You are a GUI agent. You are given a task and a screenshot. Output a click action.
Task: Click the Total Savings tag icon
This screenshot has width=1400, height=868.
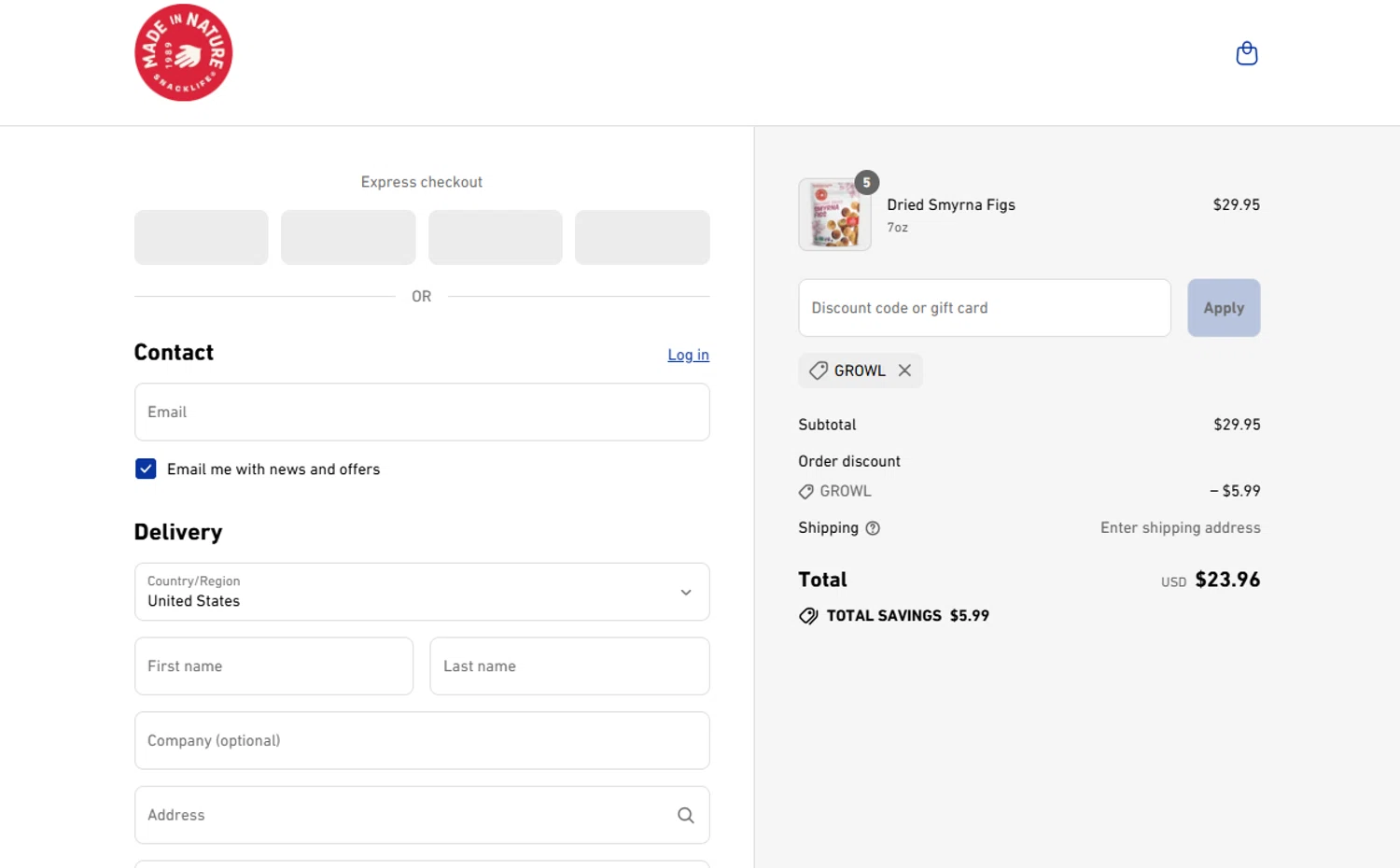(808, 616)
